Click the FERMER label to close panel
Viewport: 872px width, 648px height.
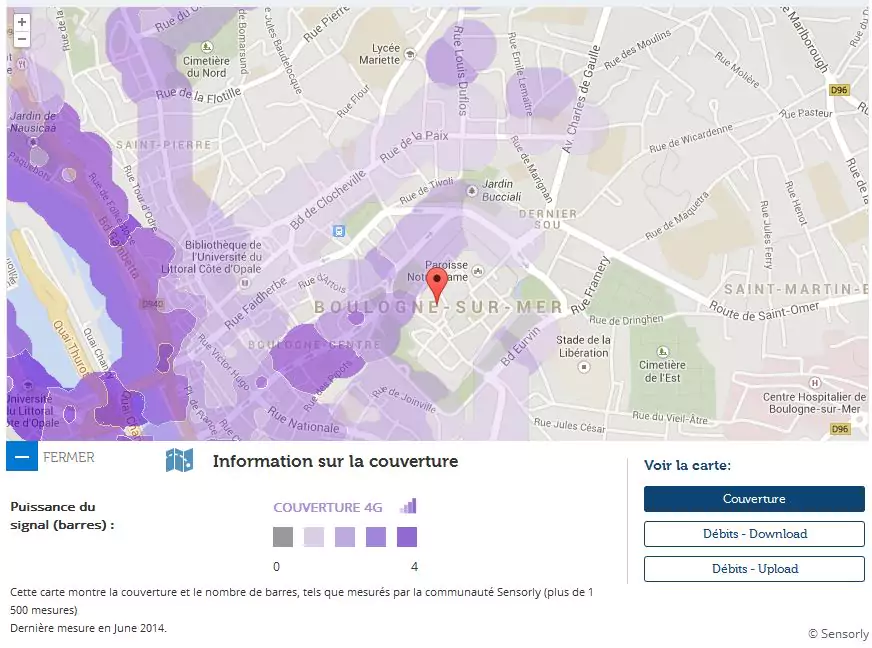pyautogui.click(x=69, y=457)
